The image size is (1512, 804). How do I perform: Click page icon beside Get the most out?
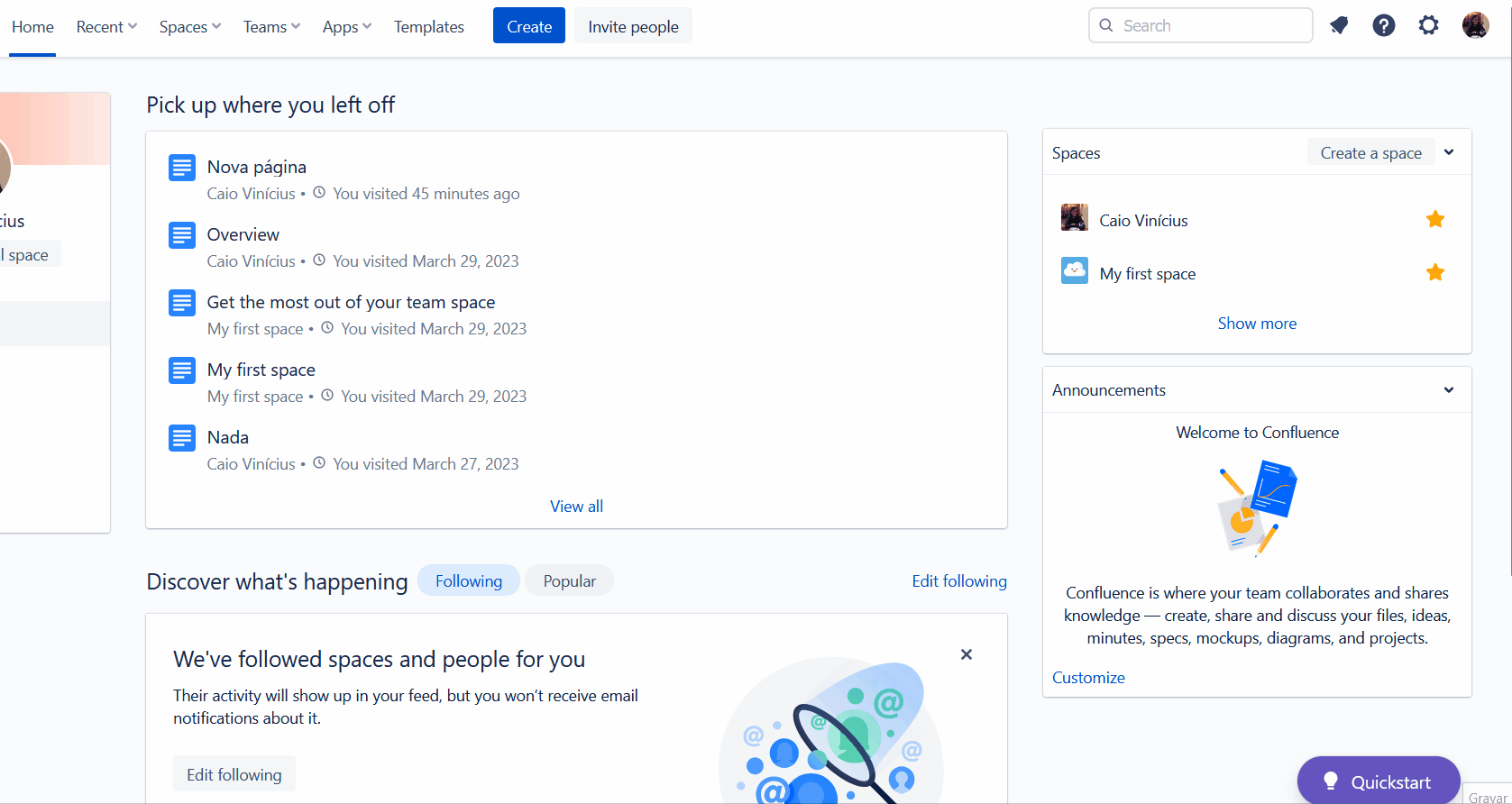pos(182,303)
